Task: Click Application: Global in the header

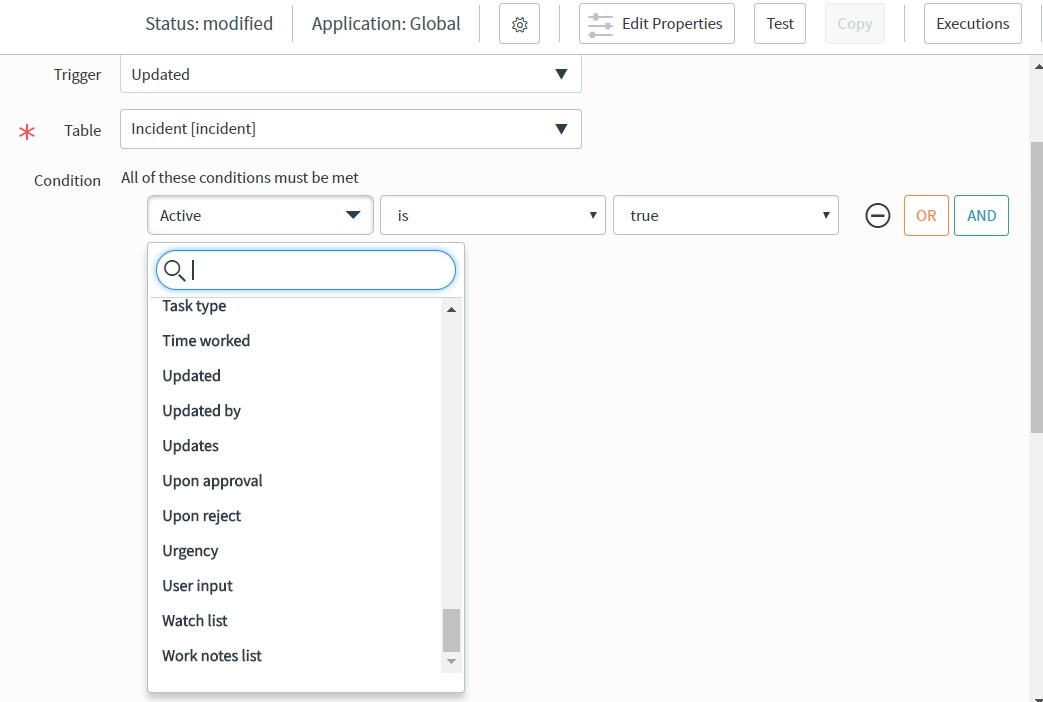Action: [x=386, y=23]
